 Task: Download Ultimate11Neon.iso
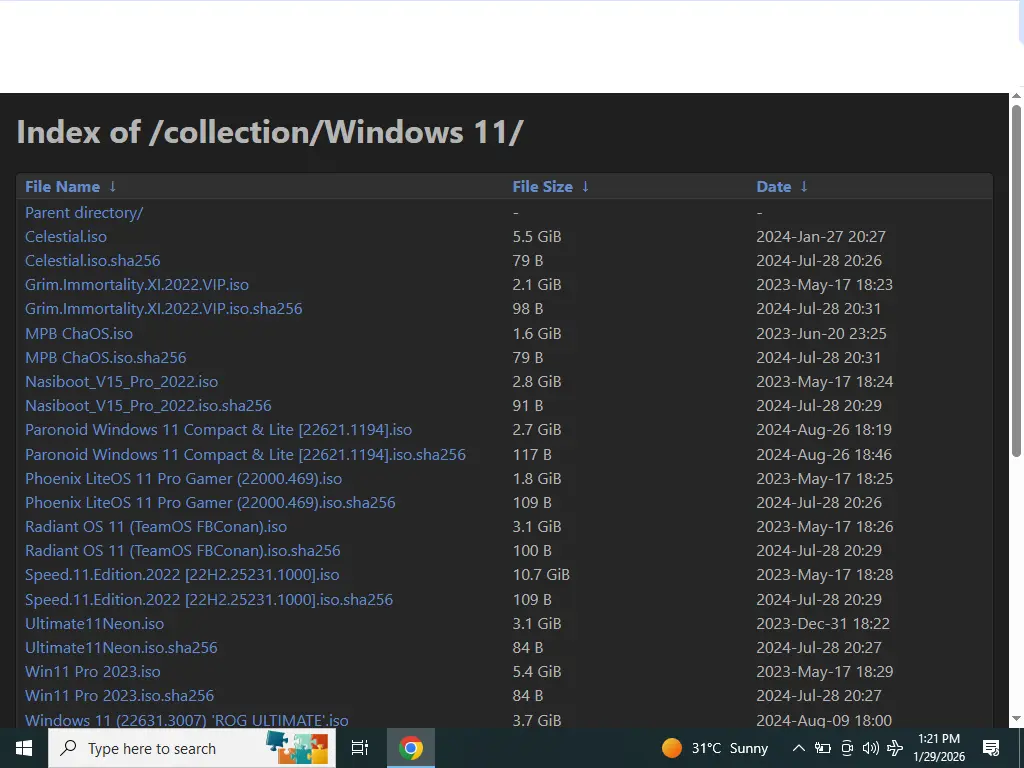click(94, 624)
